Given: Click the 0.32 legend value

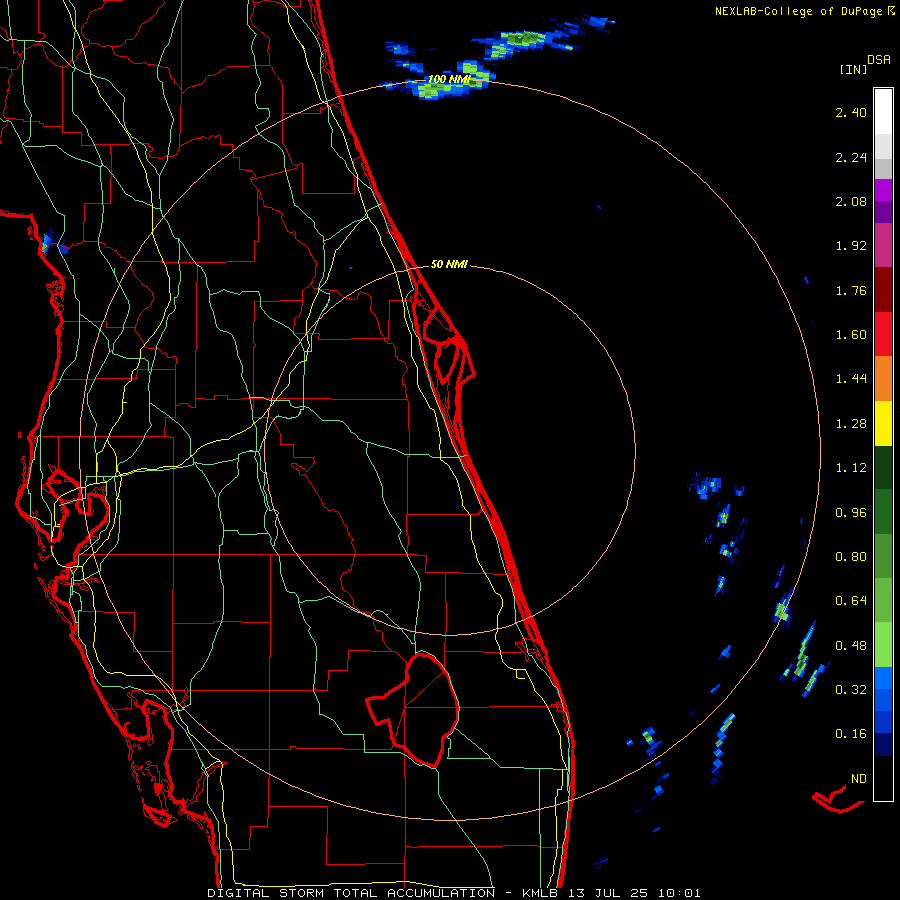Looking at the screenshot, I should [851, 690].
